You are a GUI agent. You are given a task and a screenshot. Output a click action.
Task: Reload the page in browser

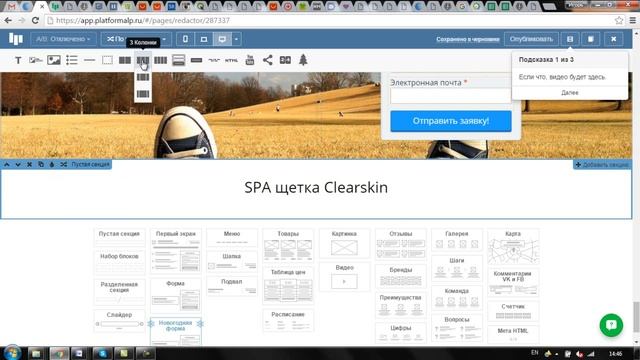tap(35, 20)
